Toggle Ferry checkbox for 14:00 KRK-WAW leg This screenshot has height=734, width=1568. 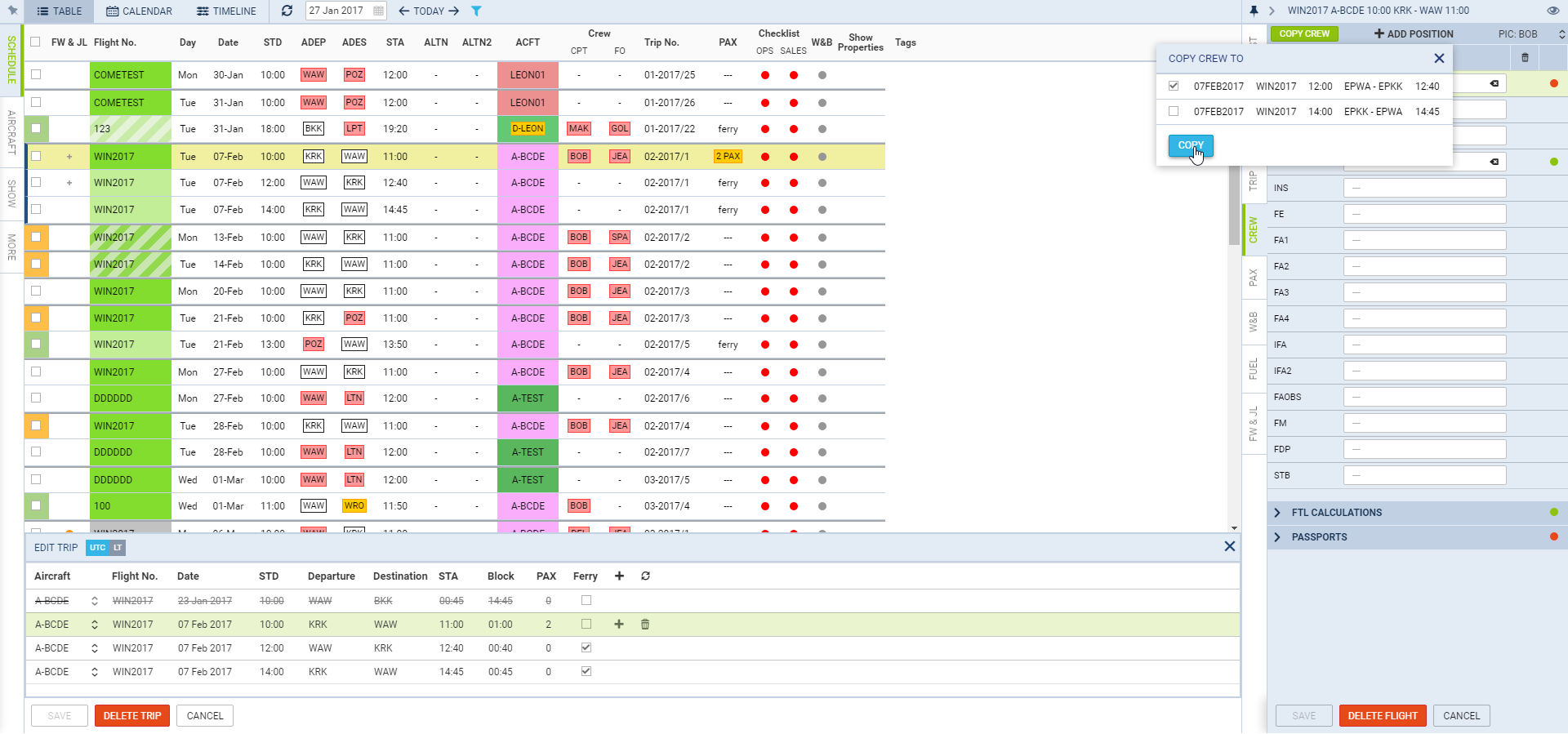586,671
